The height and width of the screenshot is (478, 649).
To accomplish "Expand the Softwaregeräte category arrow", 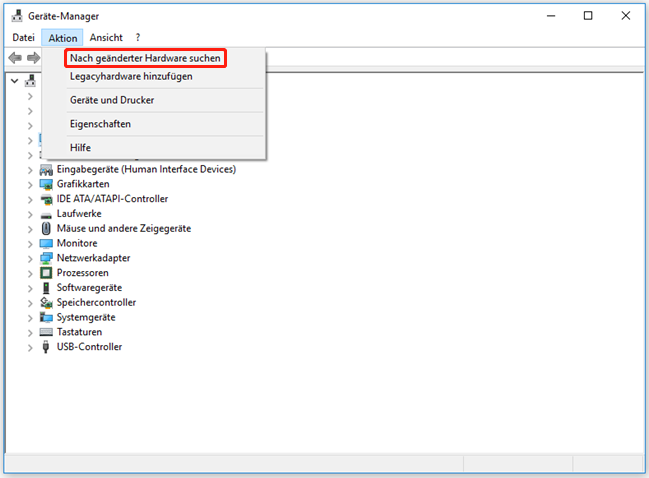I will point(30,288).
